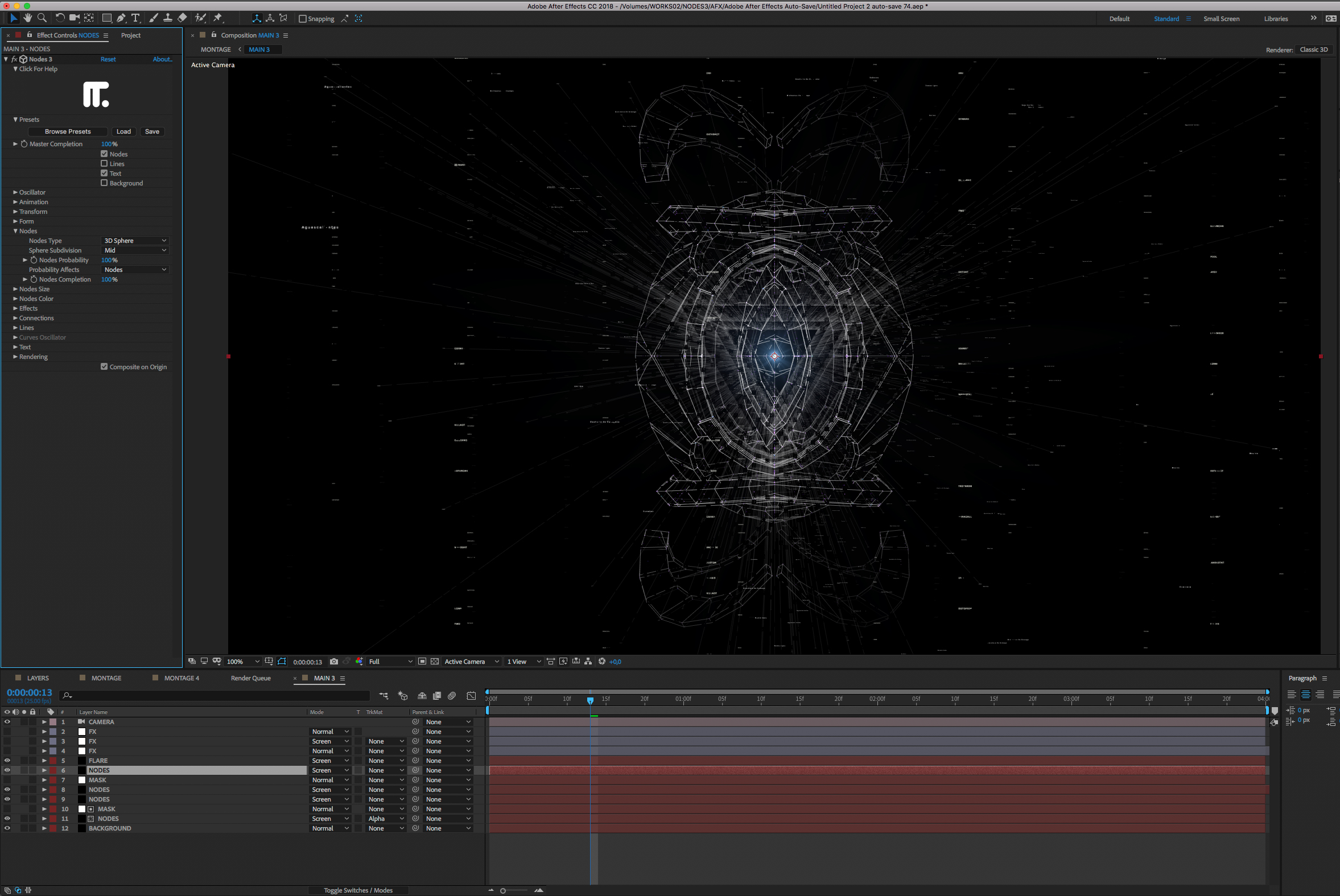The image size is (1340, 896).
Task: Enable the Snapping checkbox
Action: (303, 19)
